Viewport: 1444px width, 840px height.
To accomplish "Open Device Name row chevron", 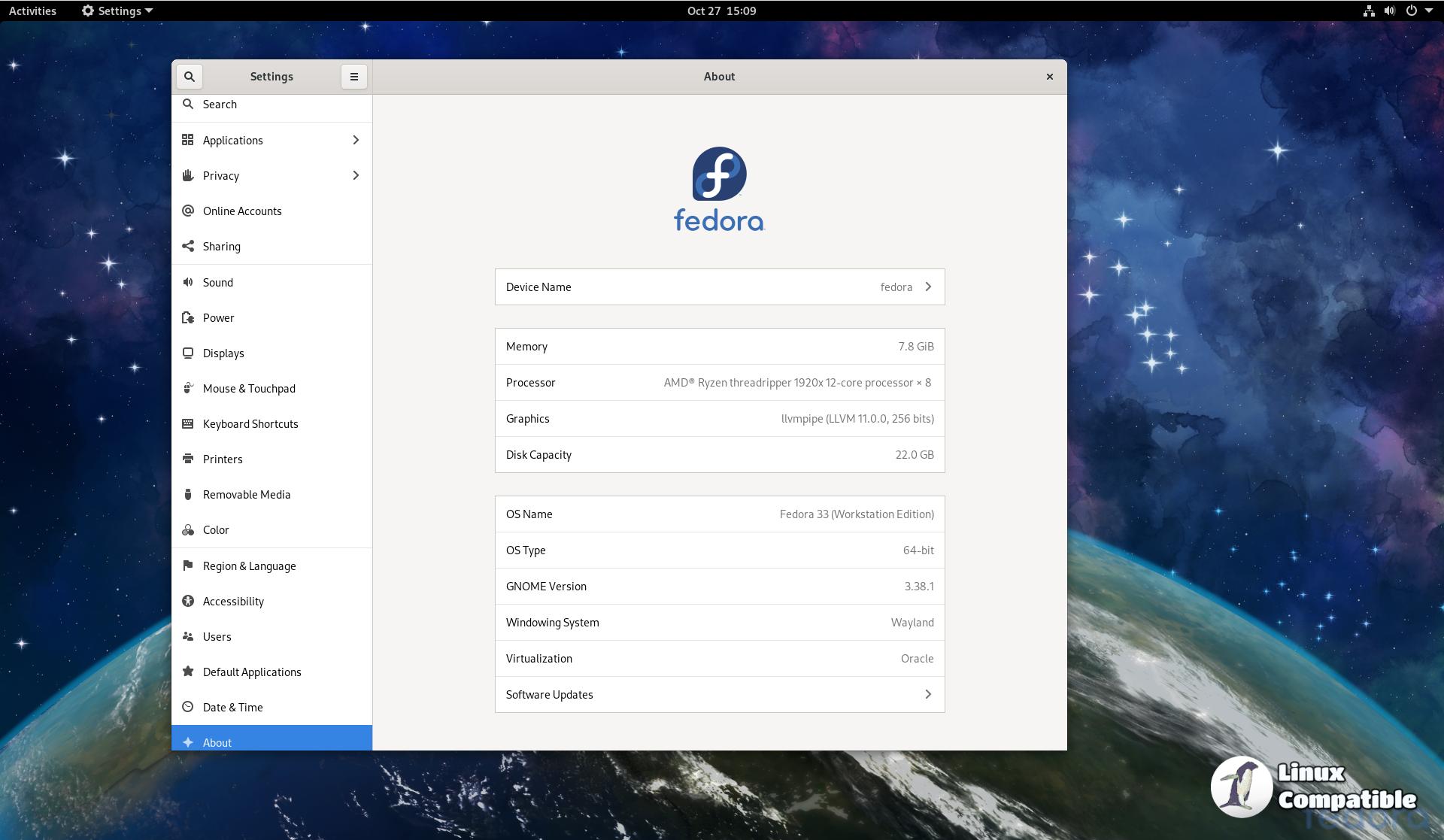I will tap(928, 287).
